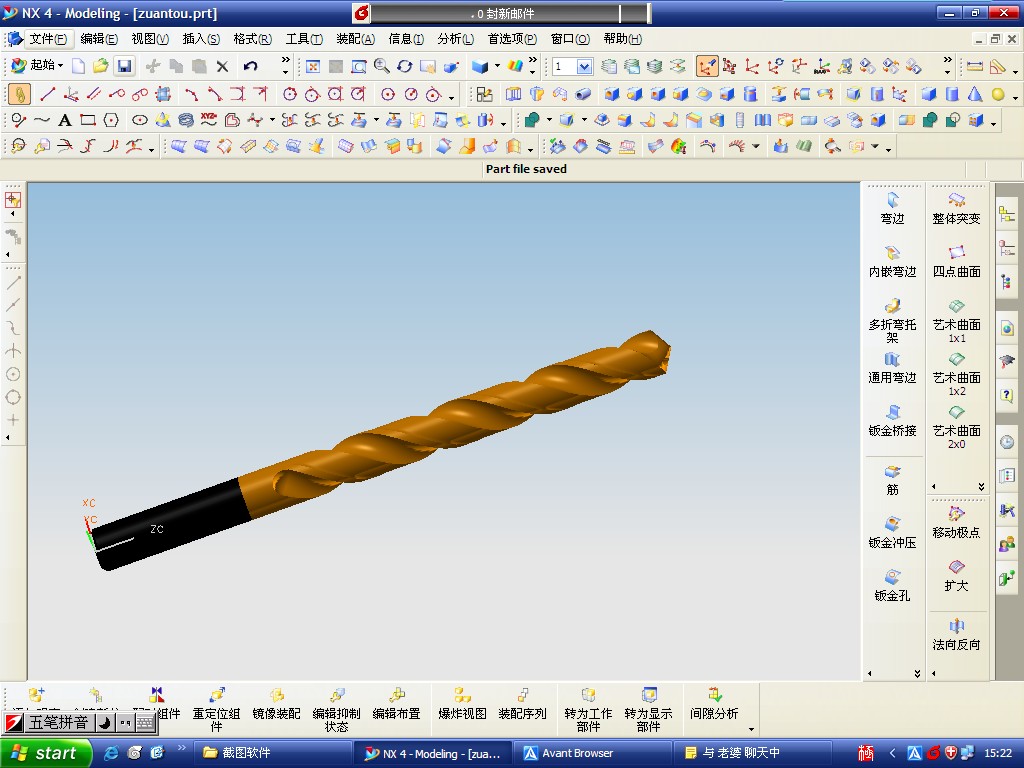Toggle the highlighted WCS display icon
The height and width of the screenshot is (768, 1024).
707,66
